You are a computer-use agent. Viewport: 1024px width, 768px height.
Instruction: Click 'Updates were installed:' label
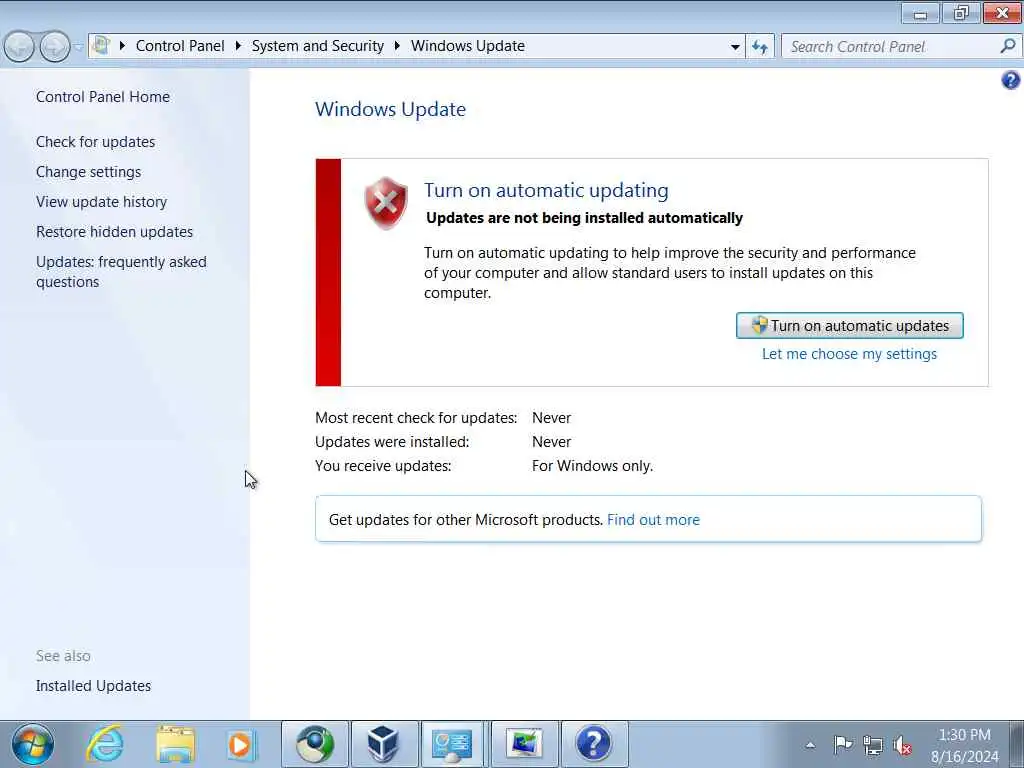(x=392, y=442)
